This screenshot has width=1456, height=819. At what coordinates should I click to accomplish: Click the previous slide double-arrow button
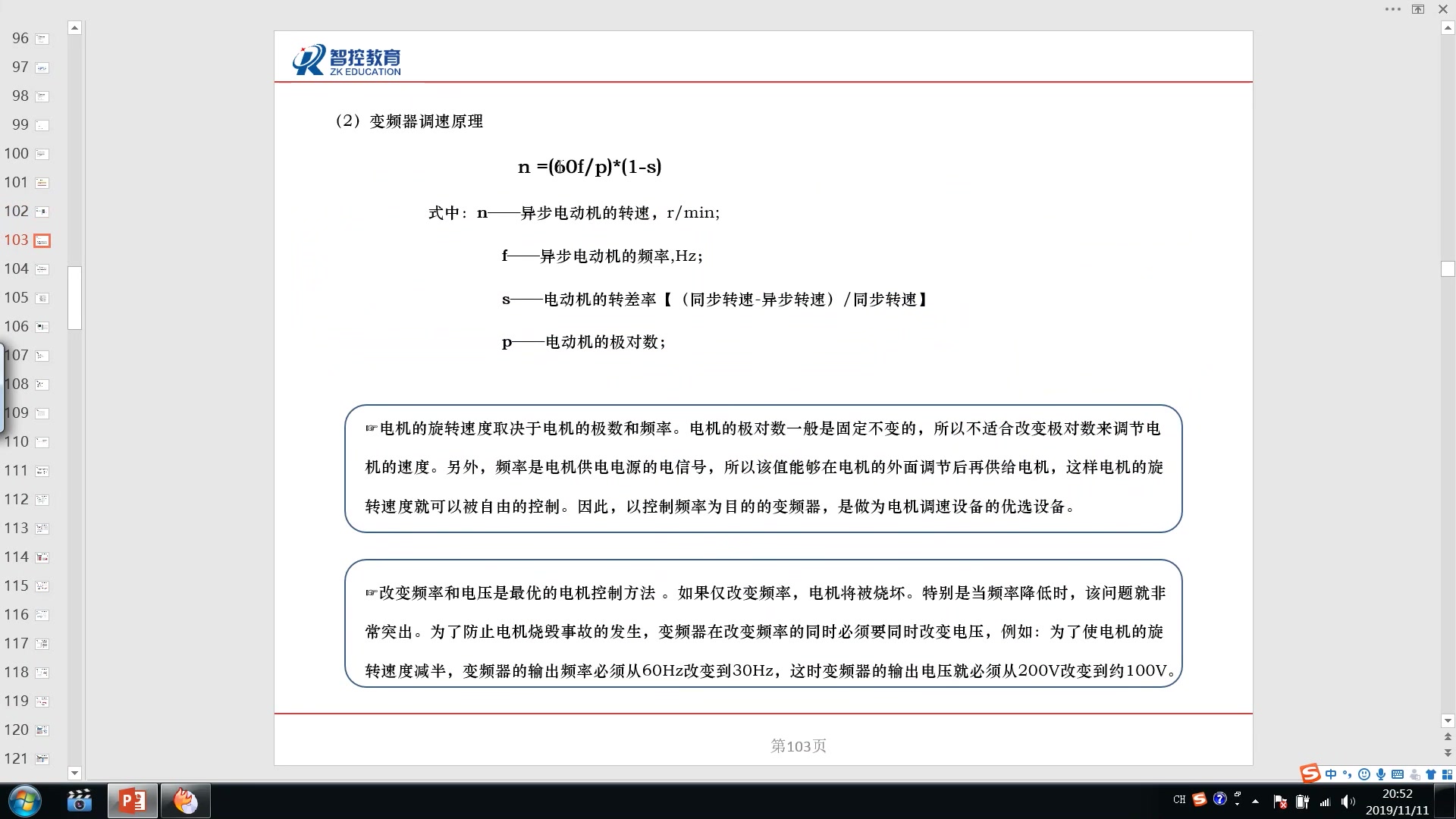1448,736
